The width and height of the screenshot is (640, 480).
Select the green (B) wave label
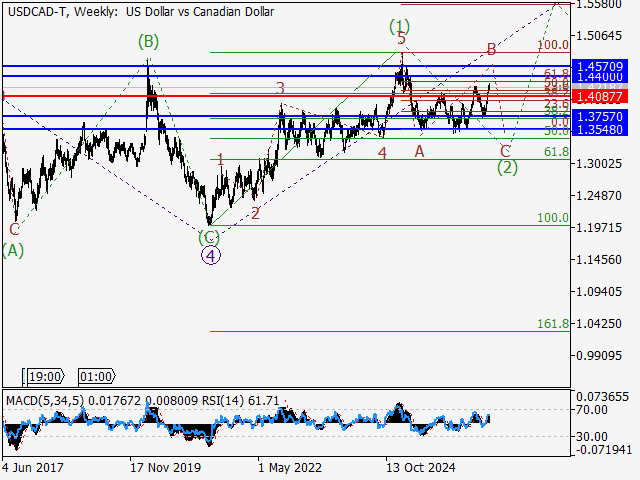[148, 42]
